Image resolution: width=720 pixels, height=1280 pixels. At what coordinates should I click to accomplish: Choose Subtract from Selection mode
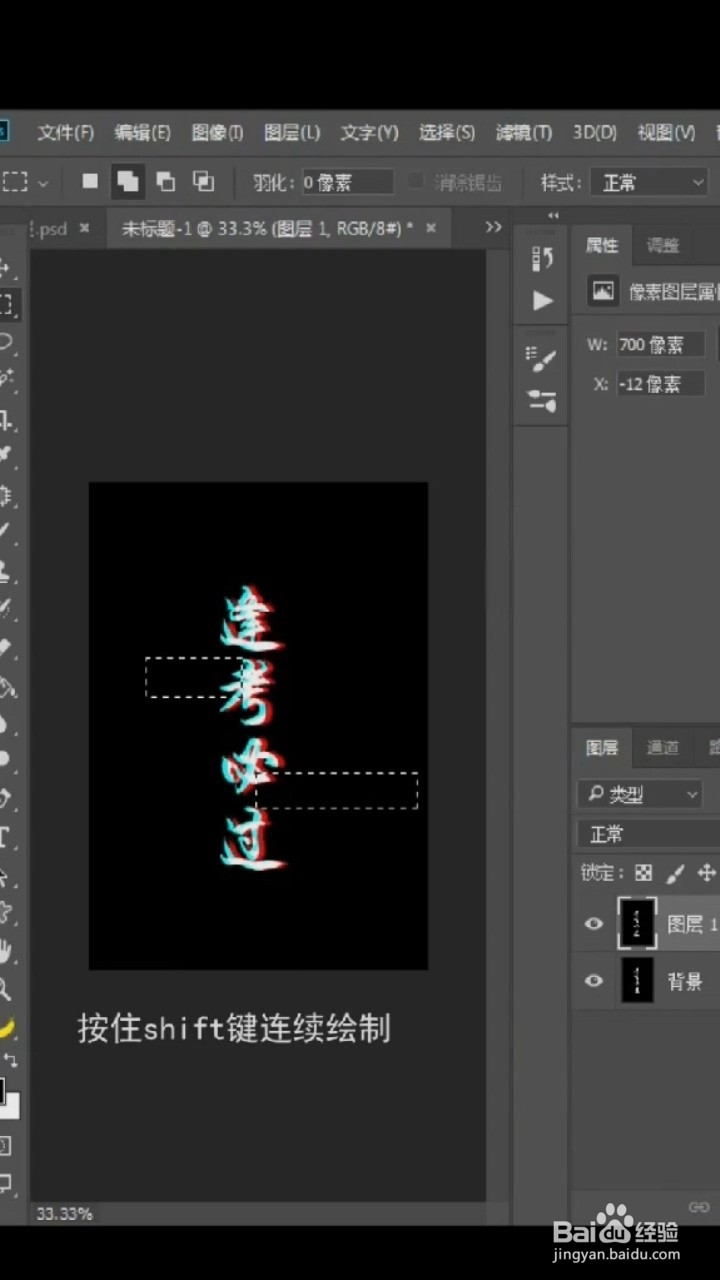tap(166, 182)
